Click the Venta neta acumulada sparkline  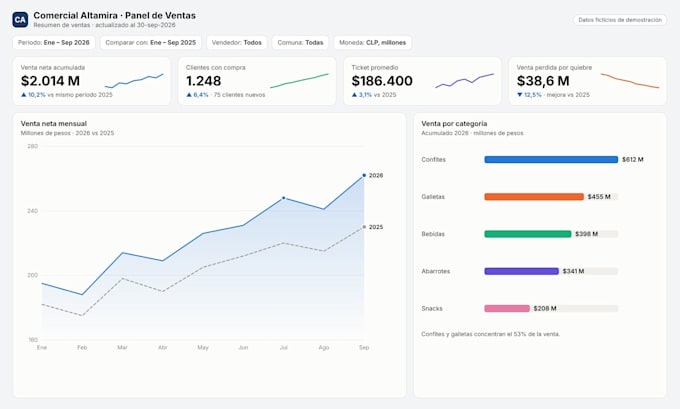point(134,81)
